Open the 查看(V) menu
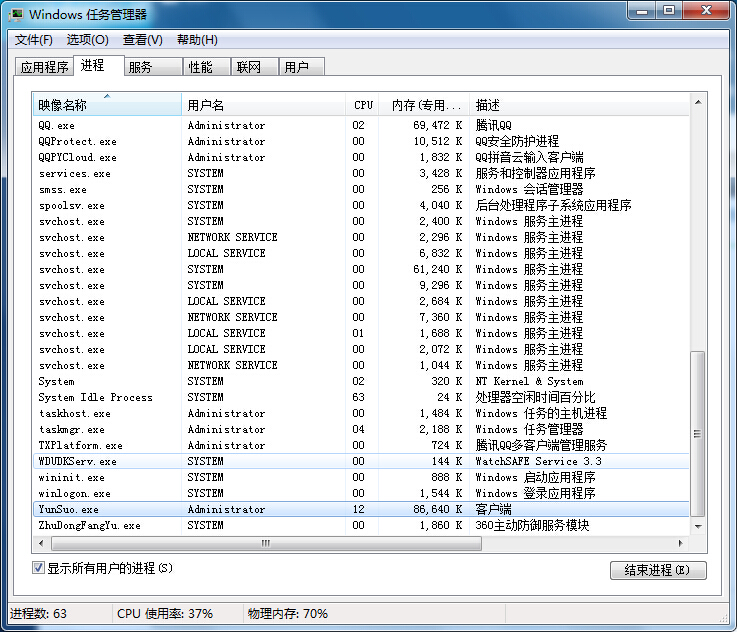 pyautogui.click(x=142, y=40)
